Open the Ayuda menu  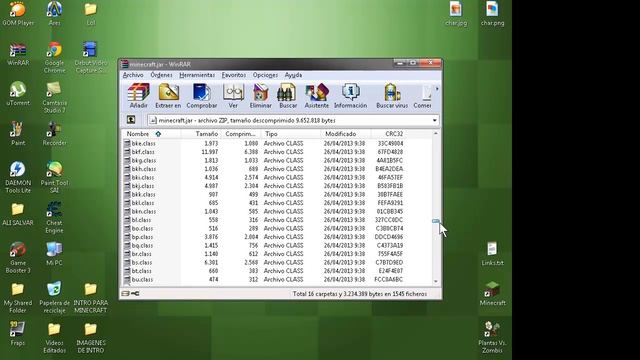pos(293,75)
